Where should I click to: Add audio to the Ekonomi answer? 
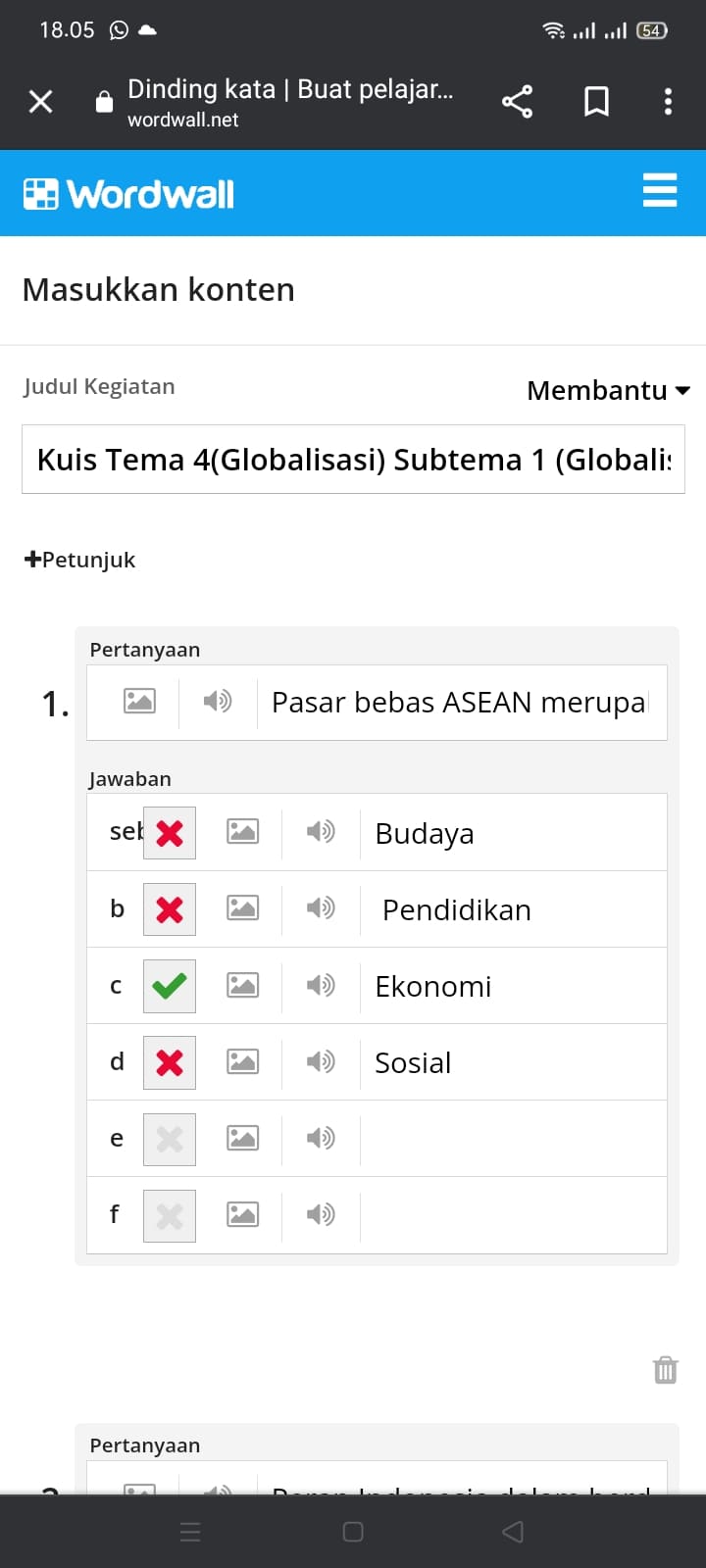321,984
